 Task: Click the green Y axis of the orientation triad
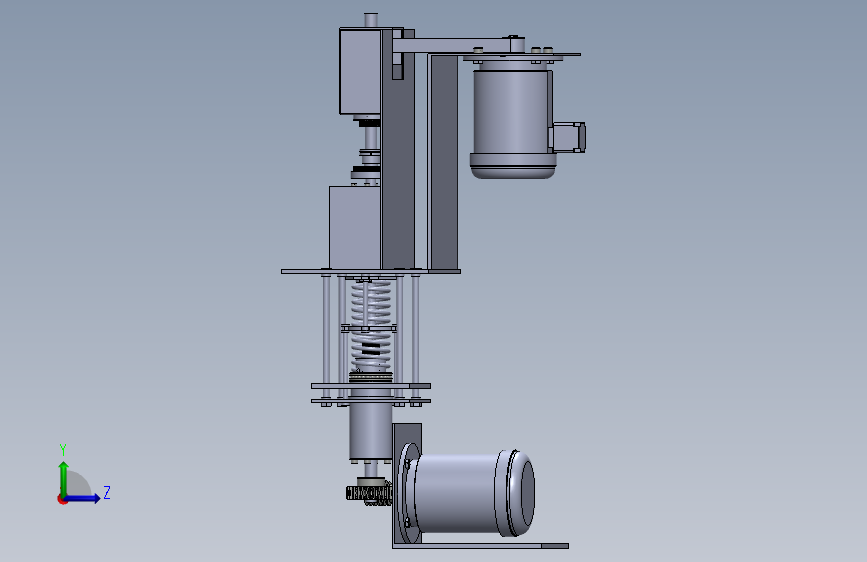(x=64, y=479)
